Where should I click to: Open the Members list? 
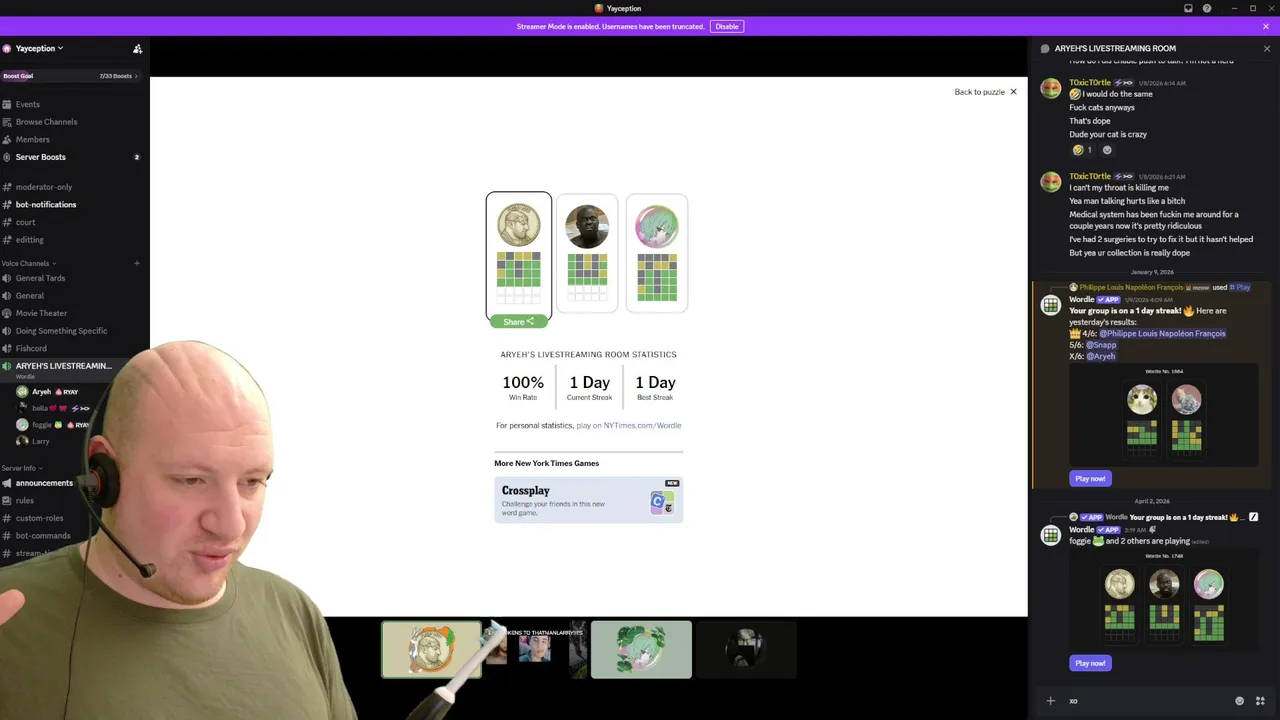(x=32, y=139)
